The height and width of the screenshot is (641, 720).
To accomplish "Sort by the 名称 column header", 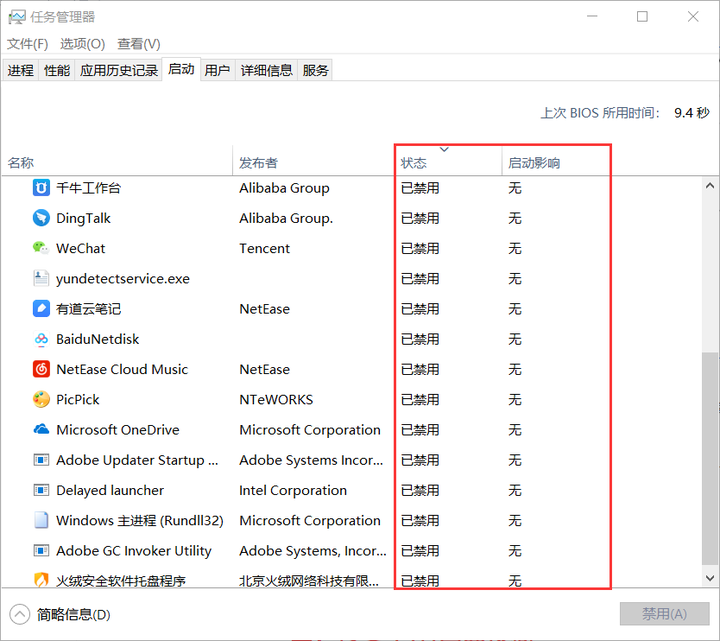I will (117, 163).
